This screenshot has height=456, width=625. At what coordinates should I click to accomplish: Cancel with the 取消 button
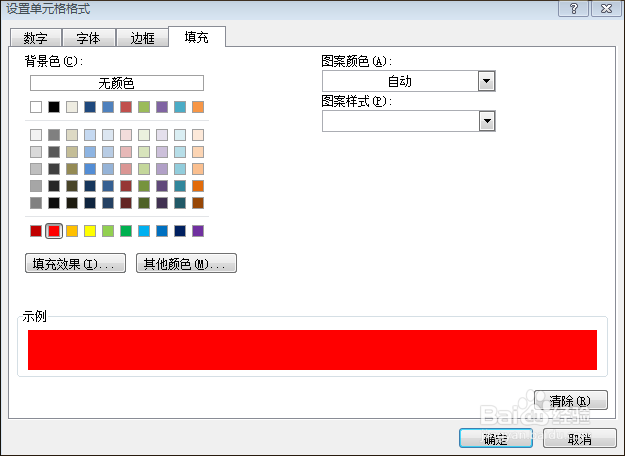[x=580, y=438]
